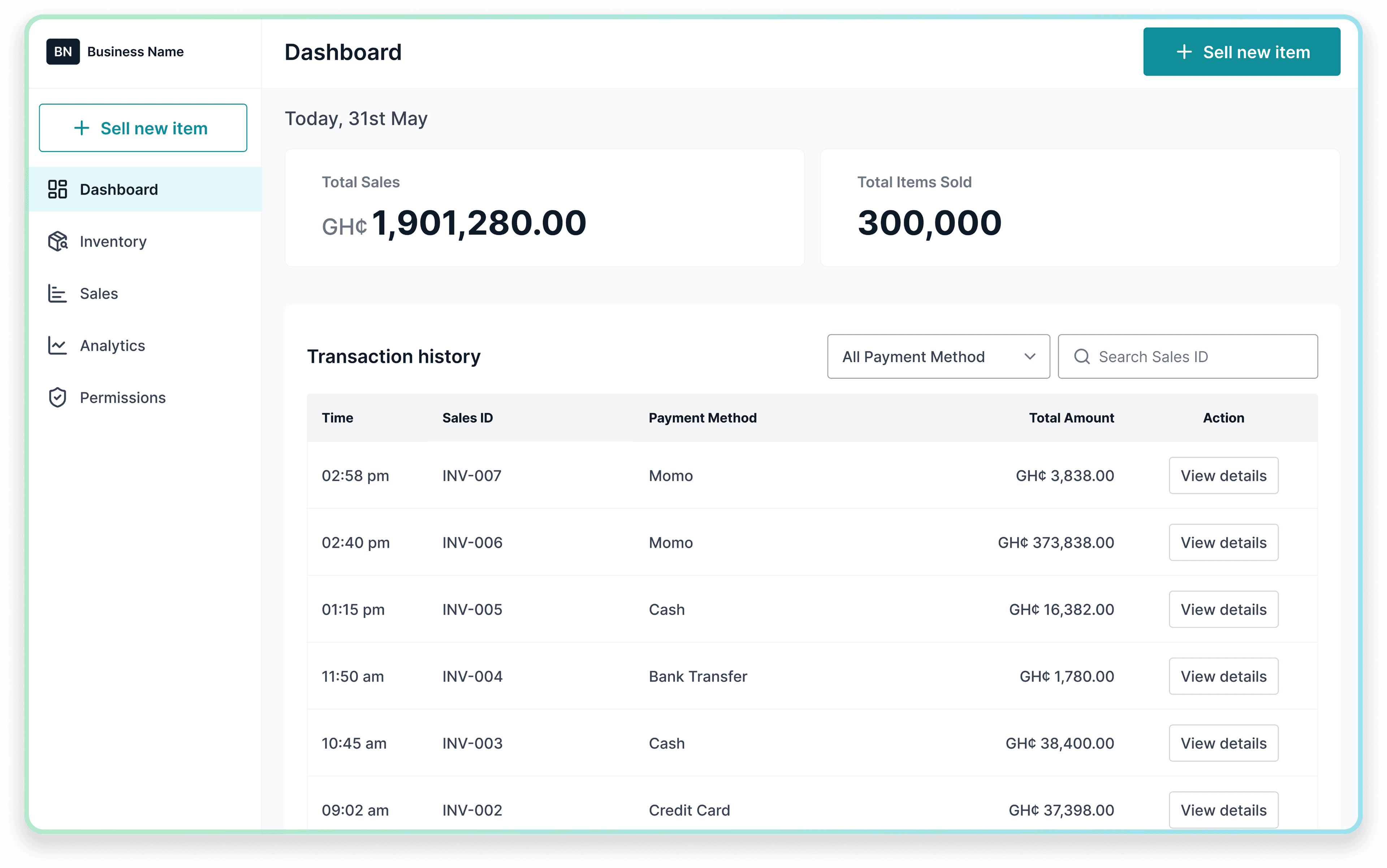The image size is (1387, 868).
Task: Click inside the Search Sales ID input
Action: [1183, 356]
